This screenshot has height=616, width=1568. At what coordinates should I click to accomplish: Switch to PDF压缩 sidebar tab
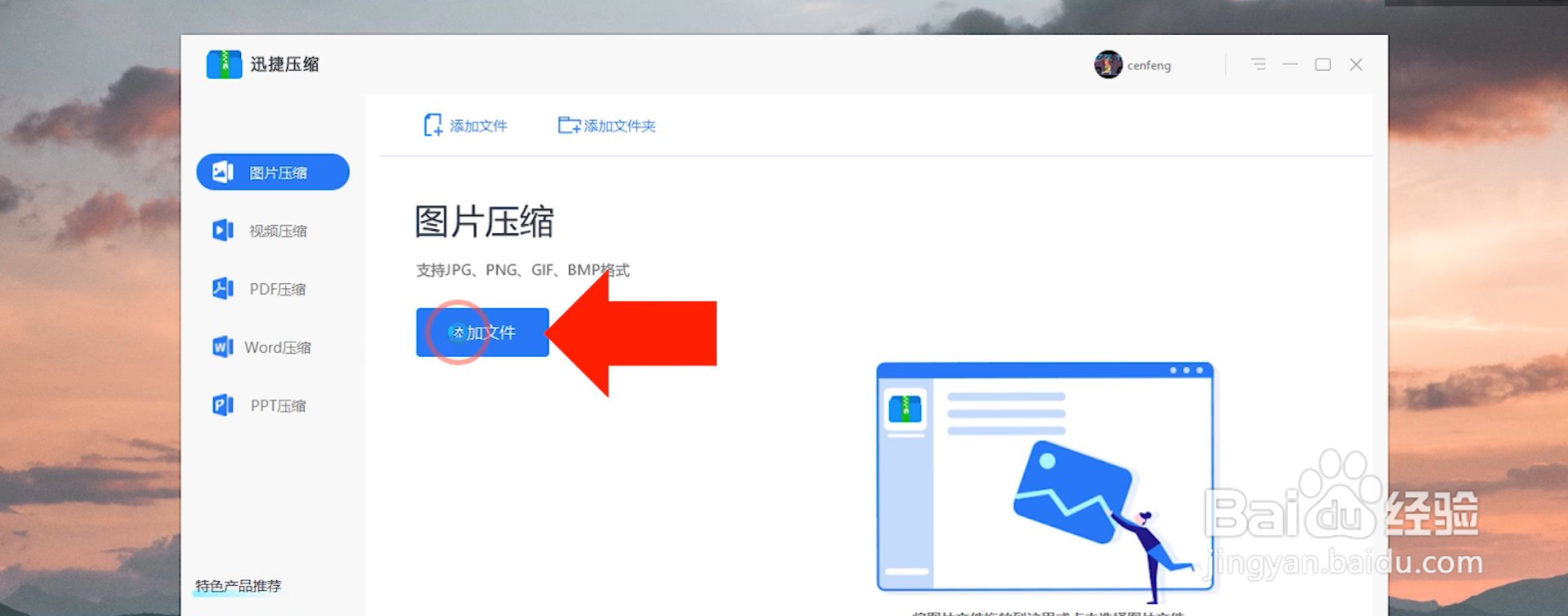click(x=261, y=289)
